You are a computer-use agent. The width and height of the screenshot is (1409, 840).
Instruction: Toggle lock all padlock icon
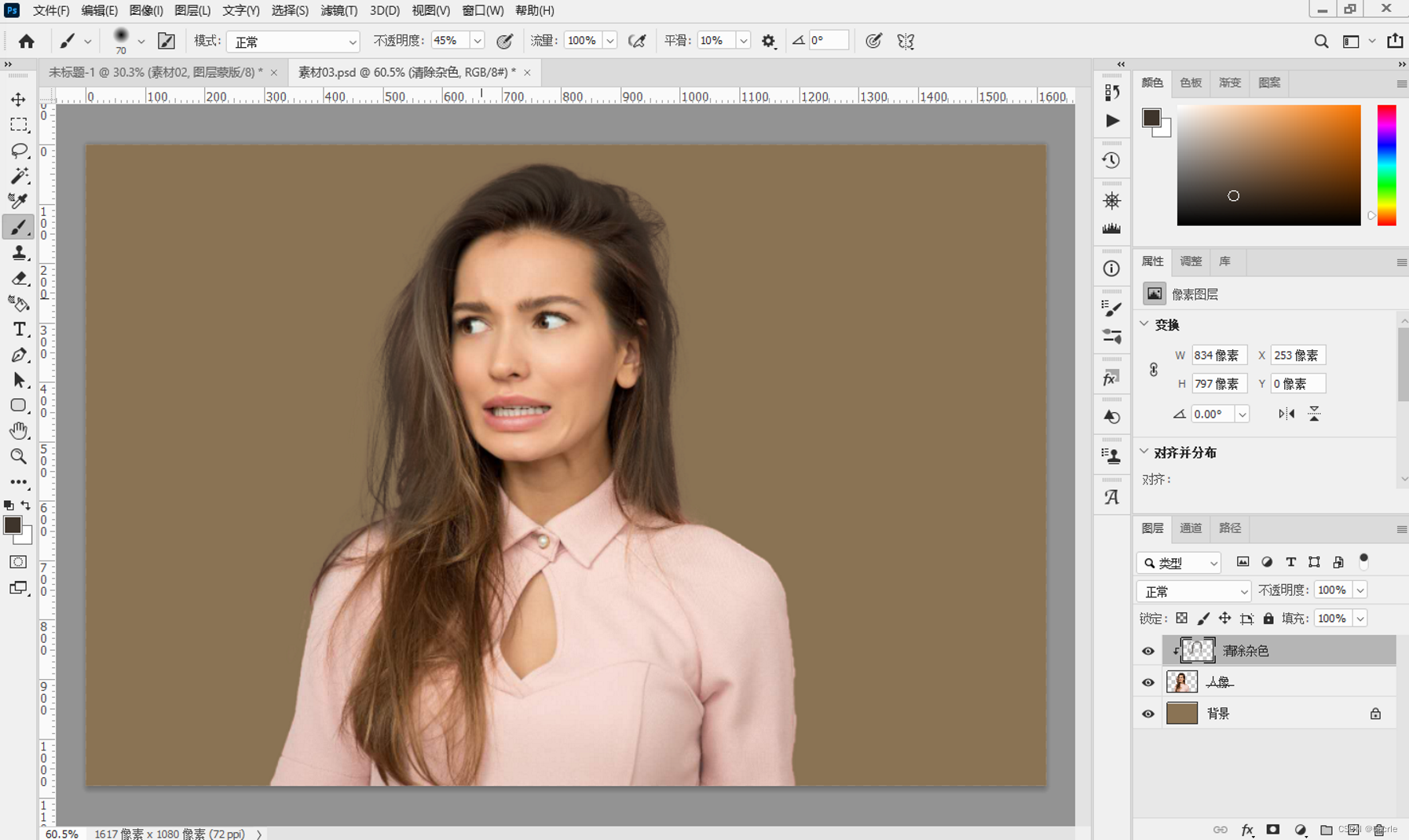(1268, 619)
